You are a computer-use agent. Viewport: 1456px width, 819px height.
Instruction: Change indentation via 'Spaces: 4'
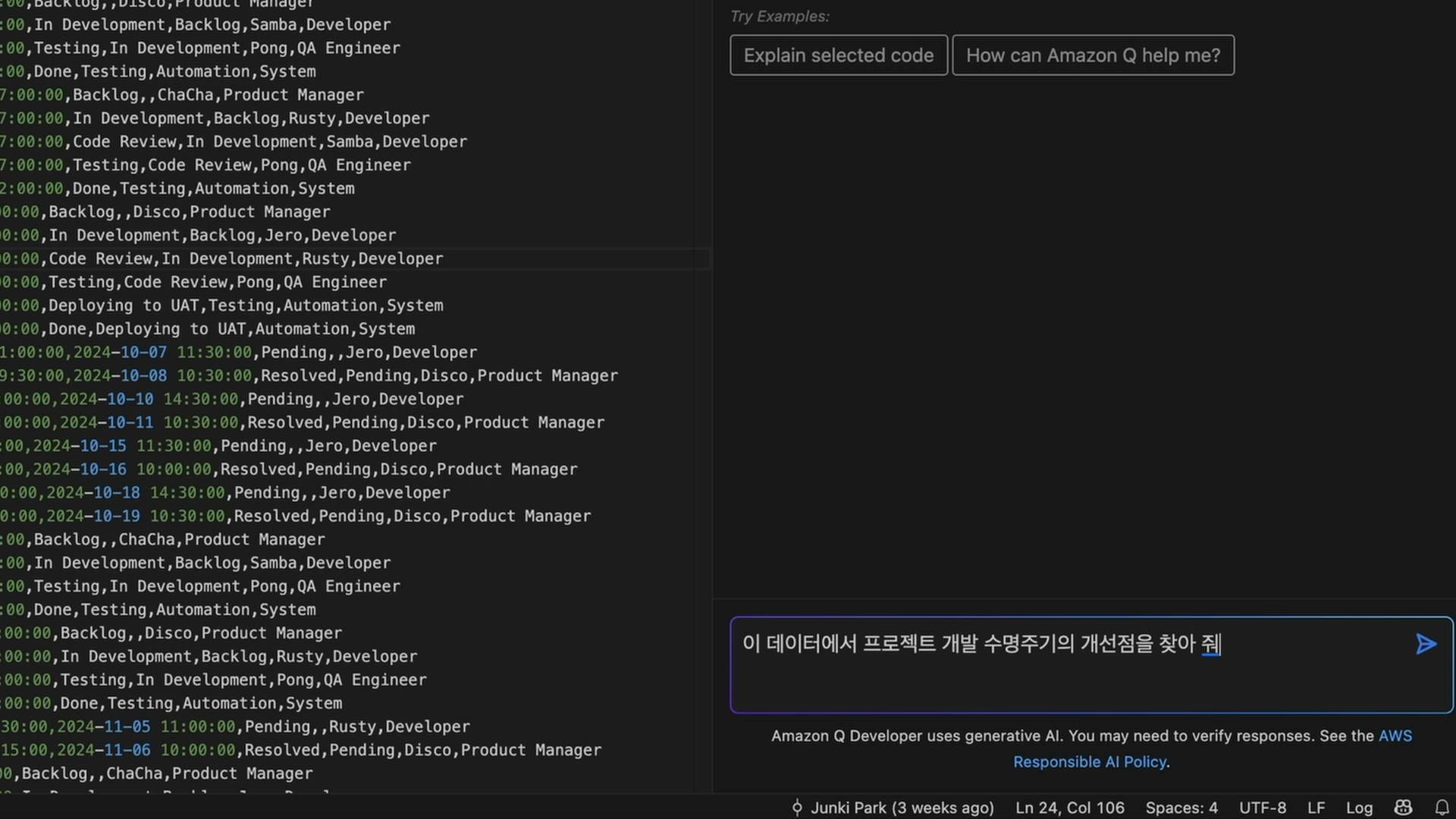coord(1181,808)
